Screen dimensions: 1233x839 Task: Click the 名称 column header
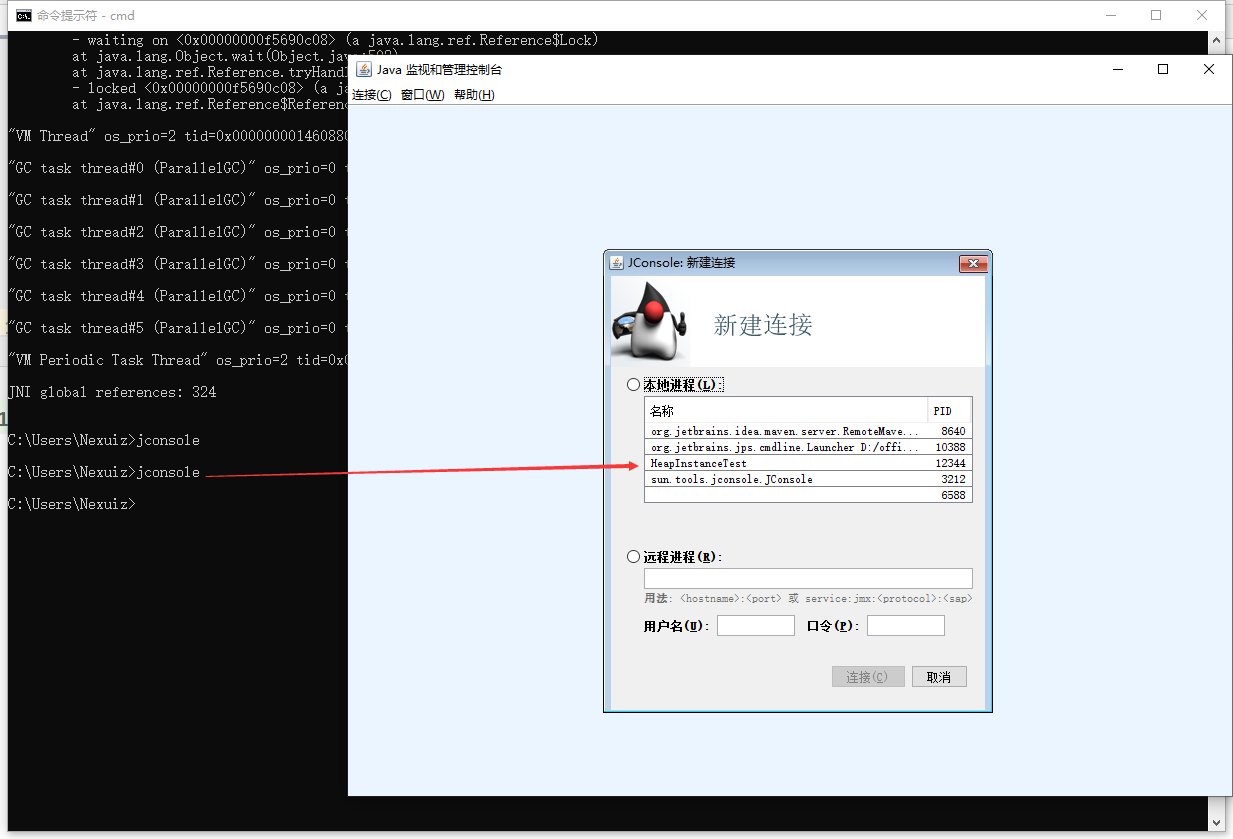point(786,411)
